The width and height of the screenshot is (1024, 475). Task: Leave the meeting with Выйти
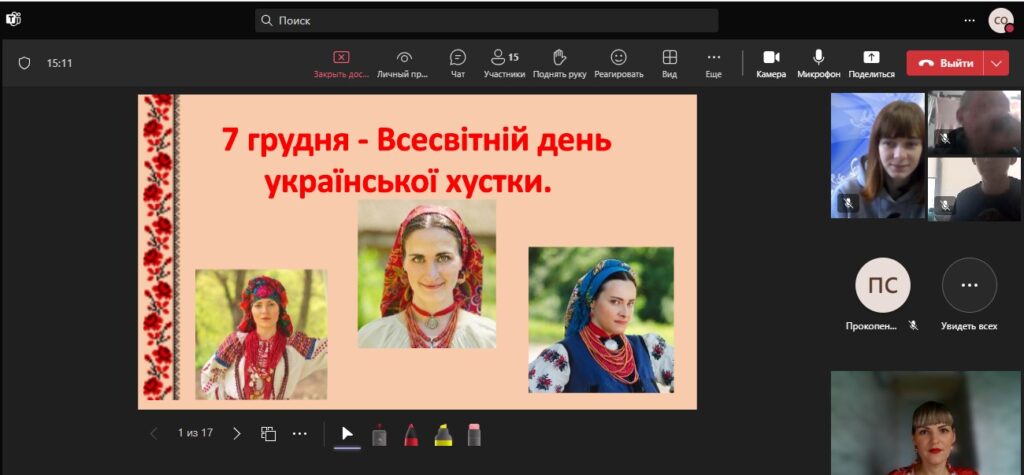tap(946, 63)
